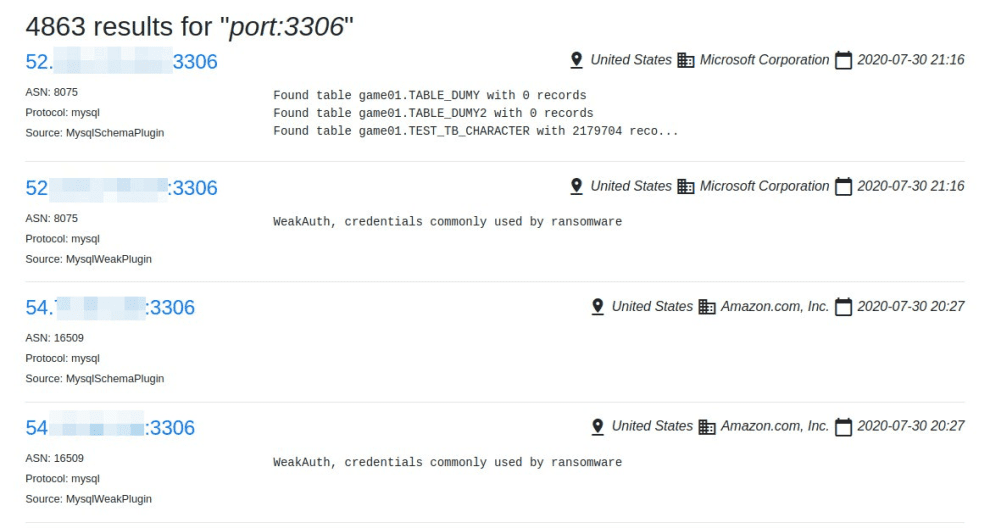Open last 54.x:3306 host link (MysqlWeakPlugin)
The width and height of the screenshot is (990, 528).
coord(110,428)
